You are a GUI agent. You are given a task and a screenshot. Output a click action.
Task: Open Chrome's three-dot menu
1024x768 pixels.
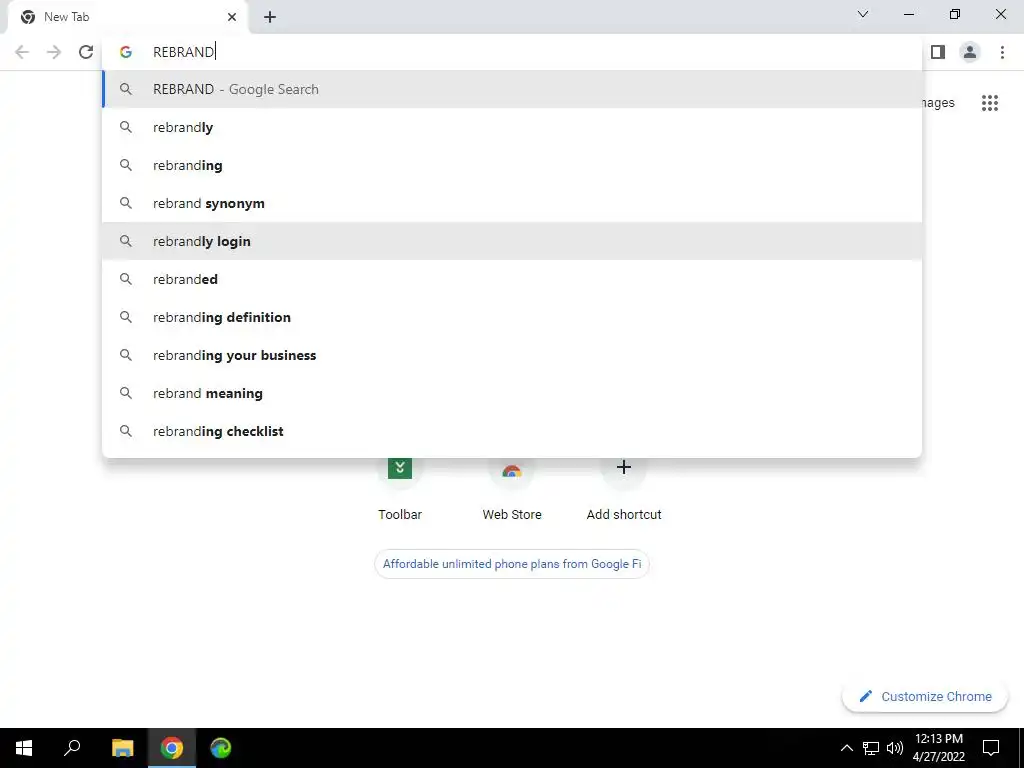pos(1002,52)
